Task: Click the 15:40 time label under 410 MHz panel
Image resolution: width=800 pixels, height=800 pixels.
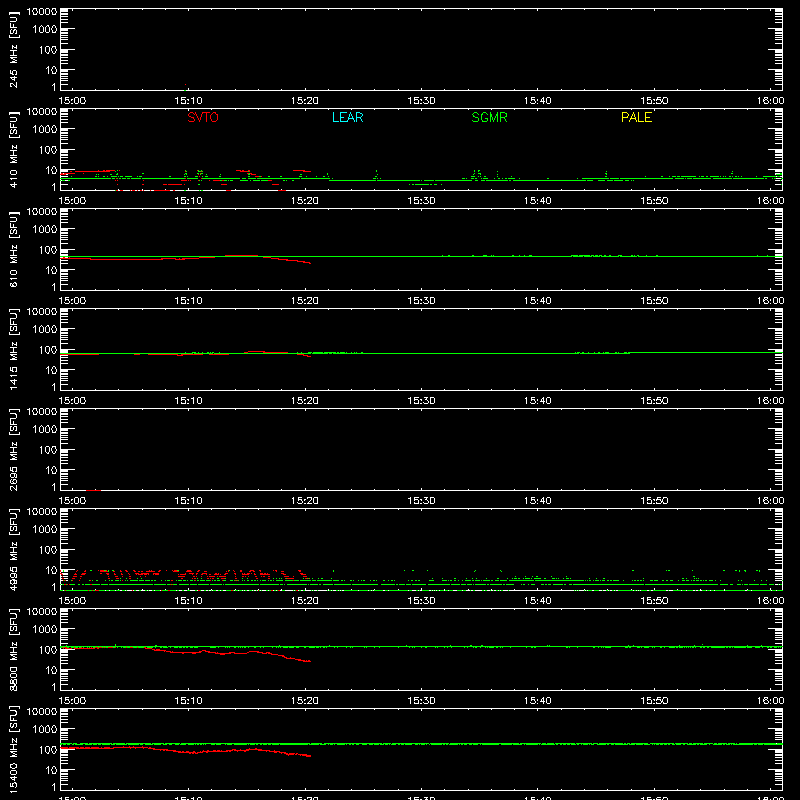Action: [x=537, y=201]
